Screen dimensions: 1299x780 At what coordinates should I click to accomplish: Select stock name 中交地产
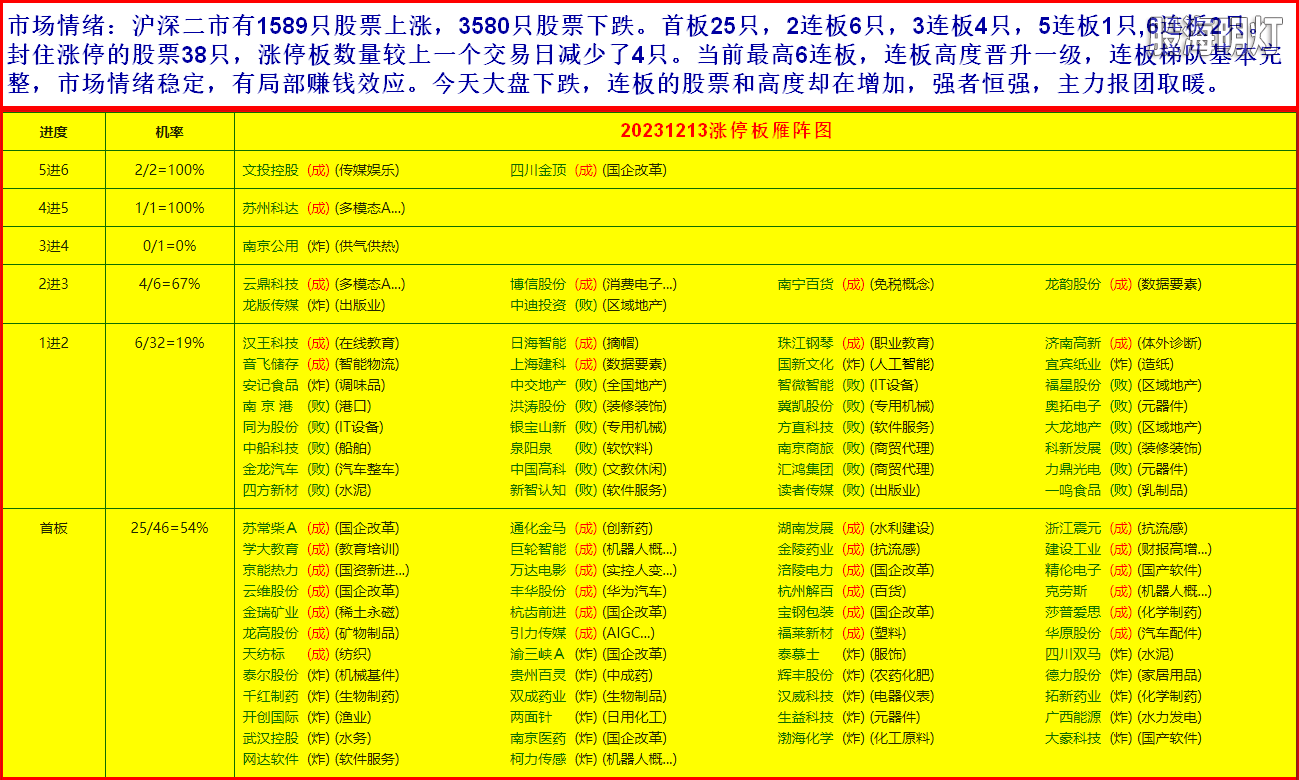click(538, 385)
